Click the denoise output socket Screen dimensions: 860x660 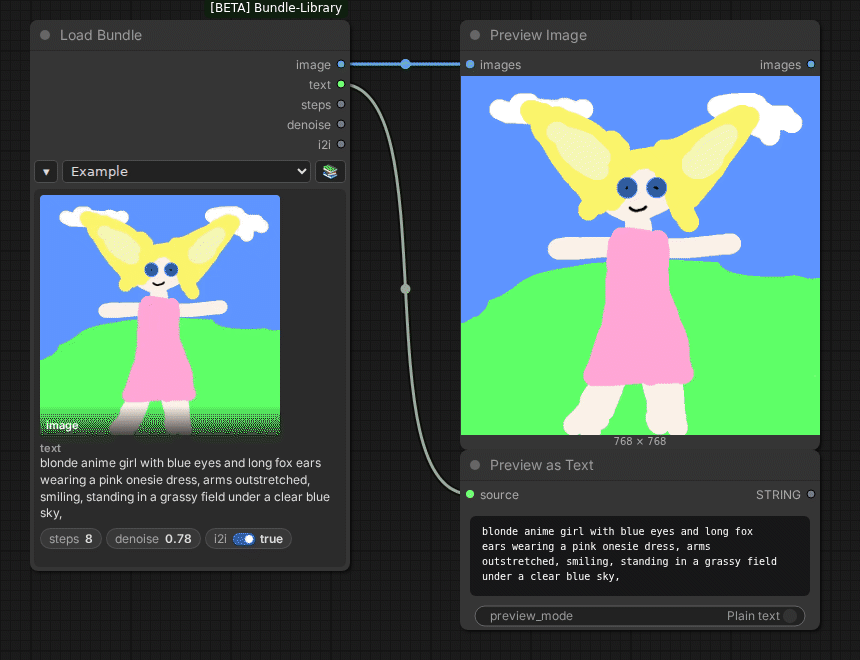click(341, 125)
